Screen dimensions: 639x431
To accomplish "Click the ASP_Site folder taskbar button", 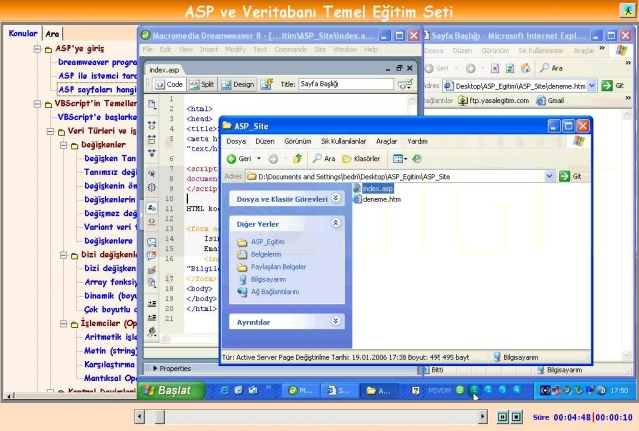I will (379, 390).
